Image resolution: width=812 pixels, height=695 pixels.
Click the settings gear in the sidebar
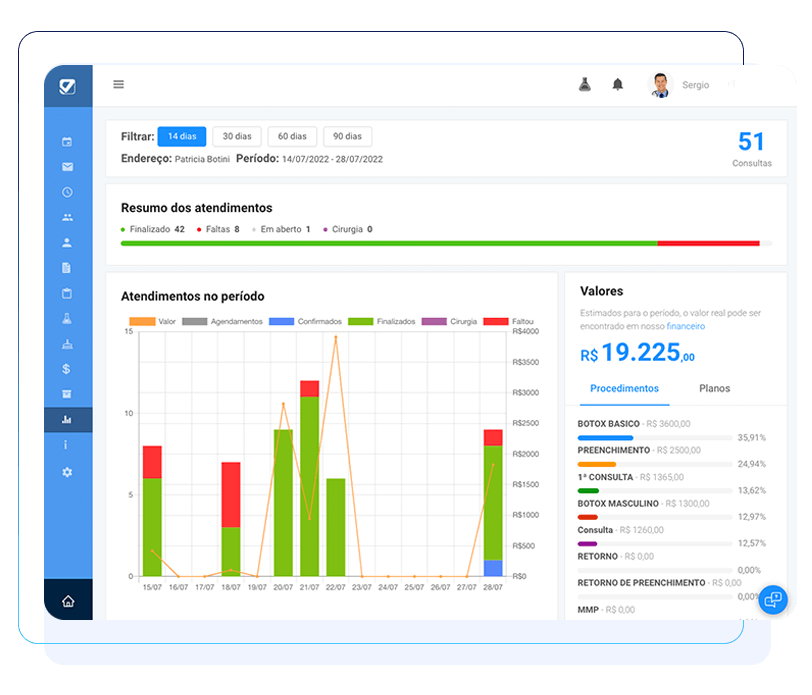tap(67, 471)
